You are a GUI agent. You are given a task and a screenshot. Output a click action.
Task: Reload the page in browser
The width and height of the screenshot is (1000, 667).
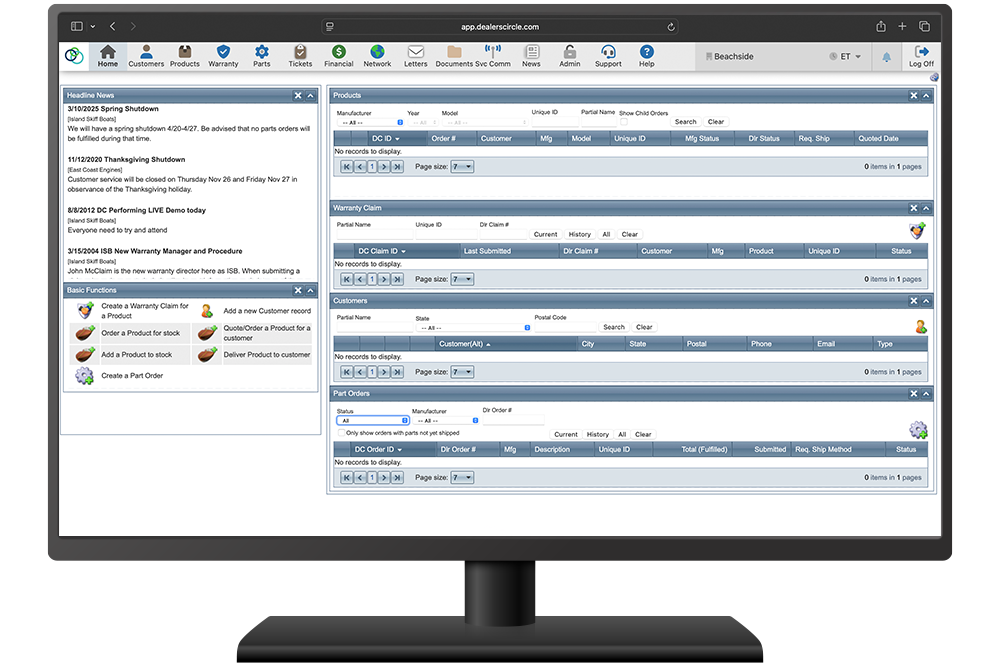click(x=671, y=27)
